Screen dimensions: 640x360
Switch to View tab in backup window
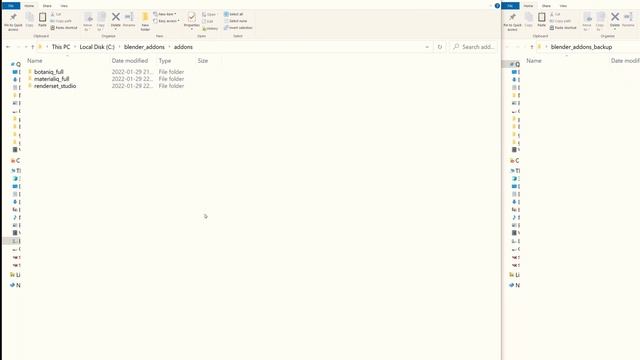tap(563, 6)
